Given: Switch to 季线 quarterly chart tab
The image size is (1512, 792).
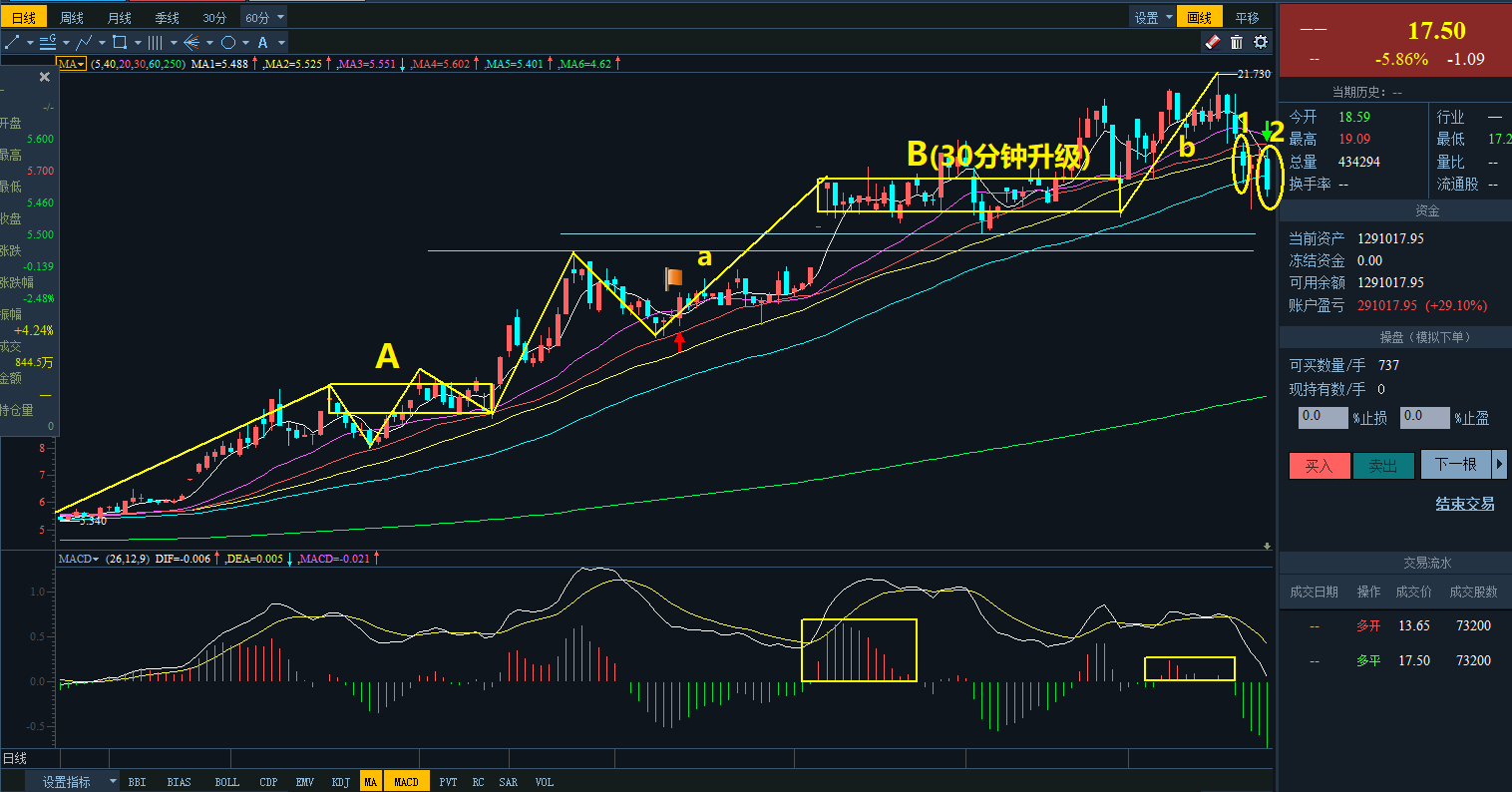Looking at the screenshot, I should click(x=167, y=17).
